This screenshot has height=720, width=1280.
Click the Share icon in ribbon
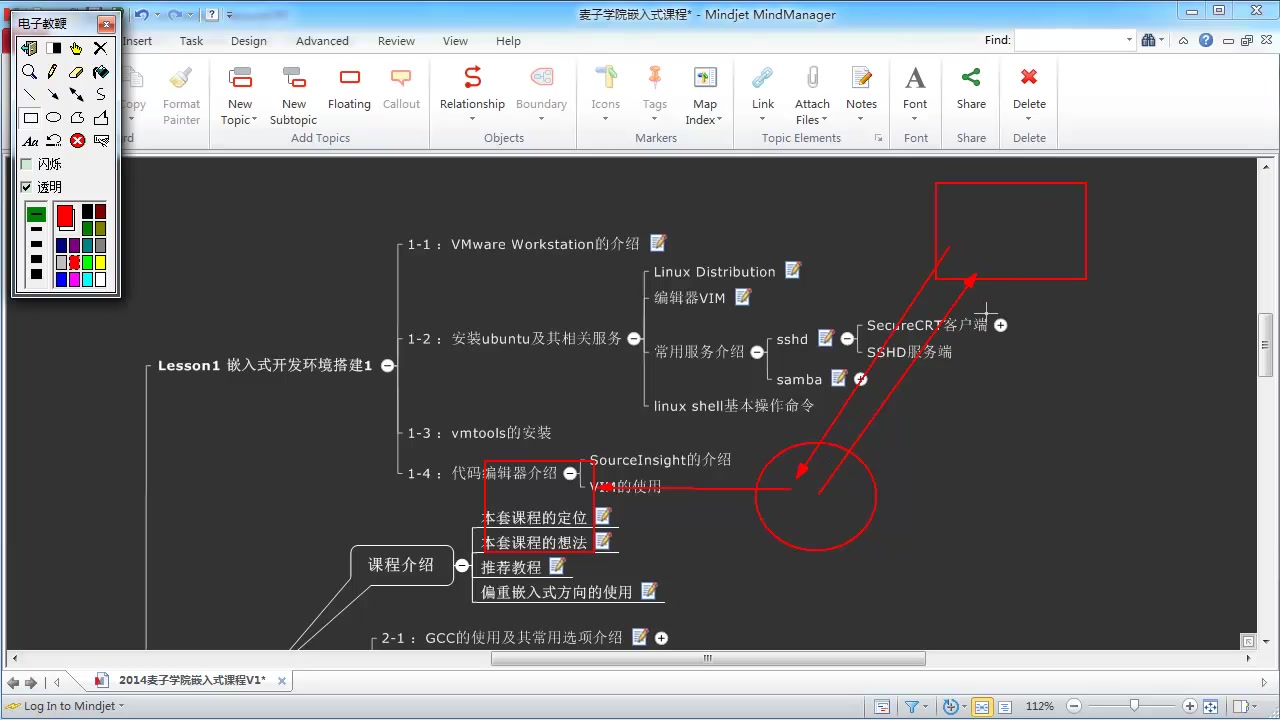click(971, 78)
